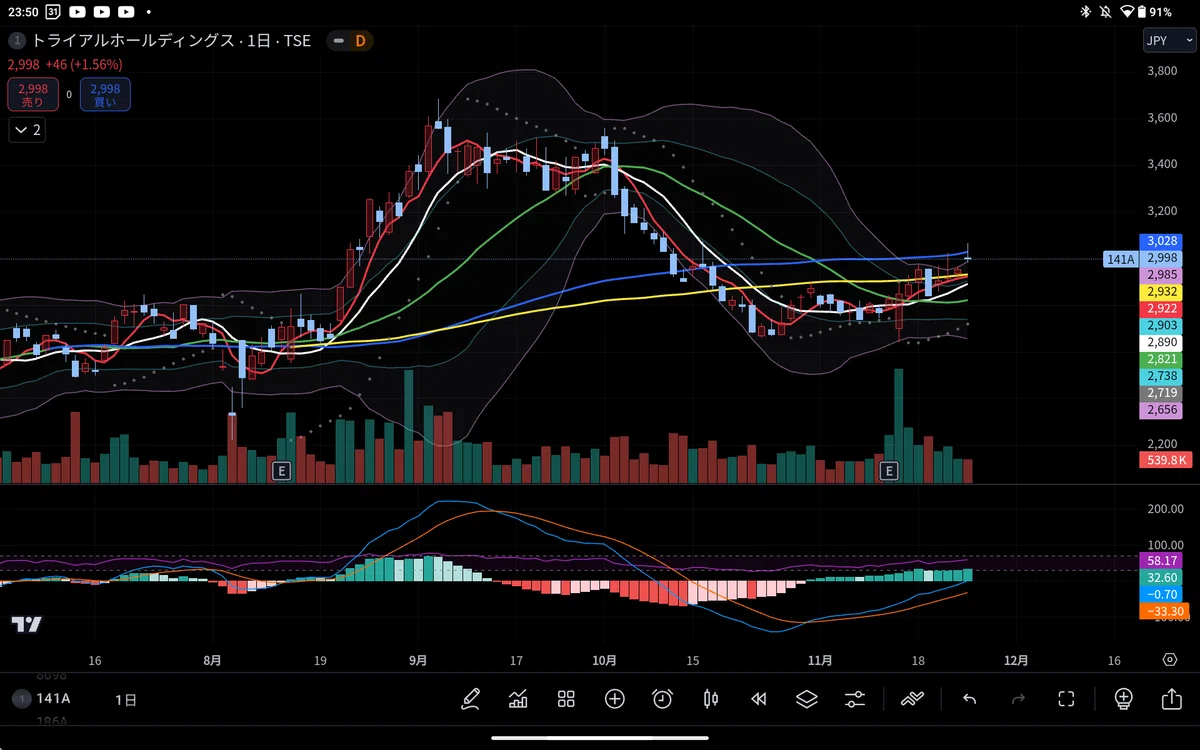Tap the earnings E marker near 8月
The image size is (1200, 750).
pyautogui.click(x=281, y=470)
